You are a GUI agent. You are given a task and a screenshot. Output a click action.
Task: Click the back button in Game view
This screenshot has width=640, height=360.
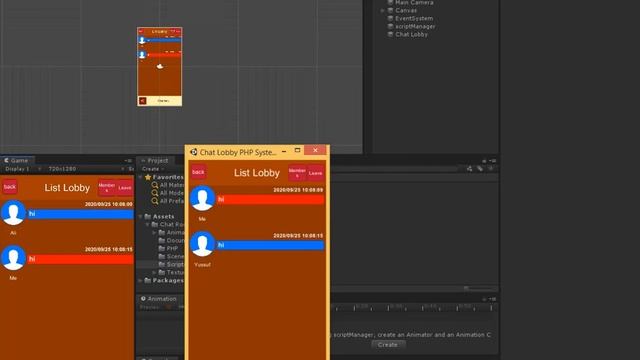click(x=10, y=187)
